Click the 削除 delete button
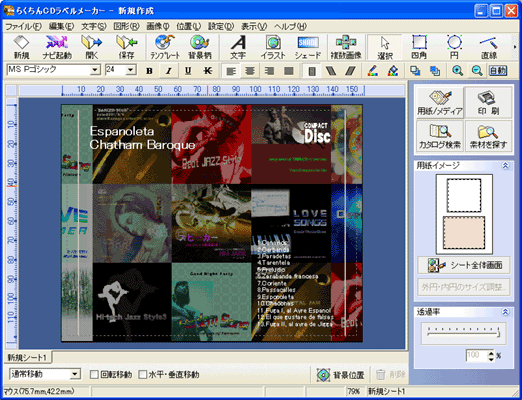Viewport: 522px width, 400px height. coord(391,375)
